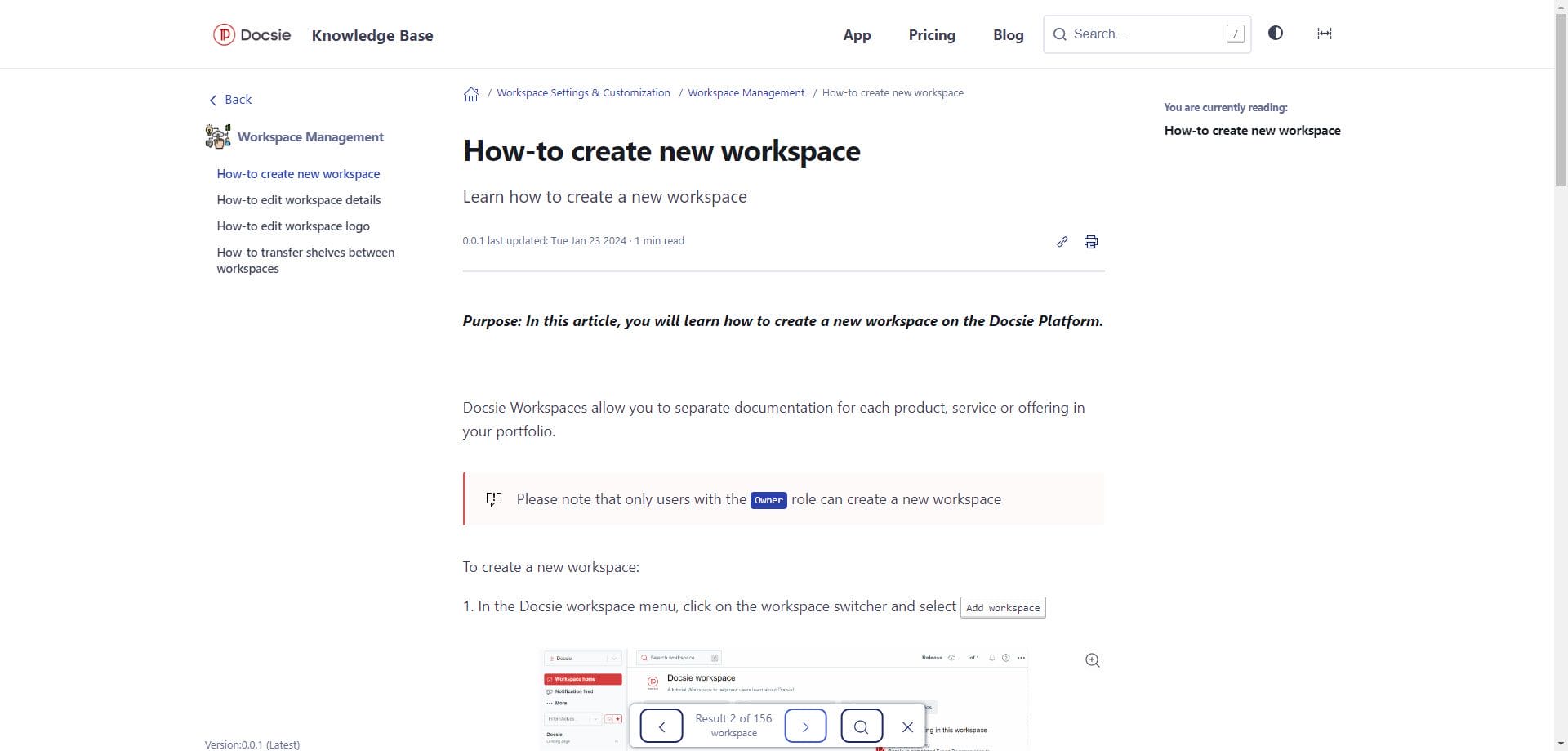This screenshot has height=751, width=1568.
Task: Open How-to edit workspace logo article
Action: coord(293,226)
